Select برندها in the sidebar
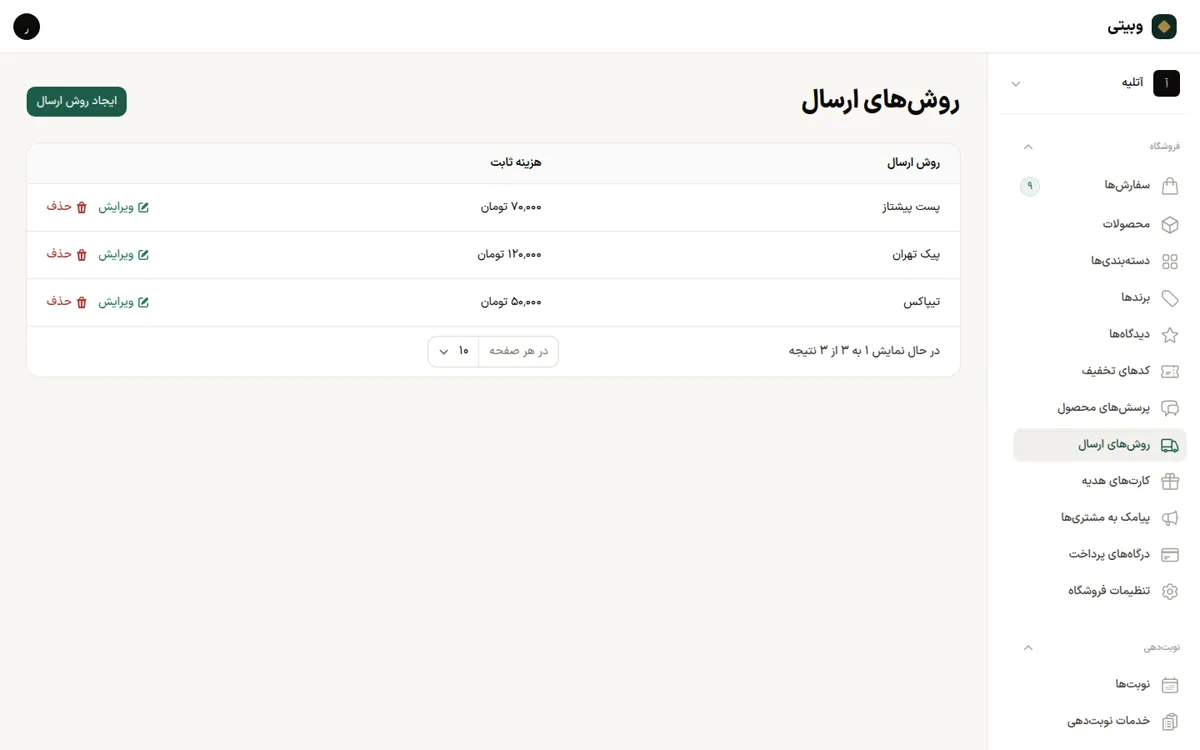Viewport: 1200px width, 750px height. tap(1100, 298)
